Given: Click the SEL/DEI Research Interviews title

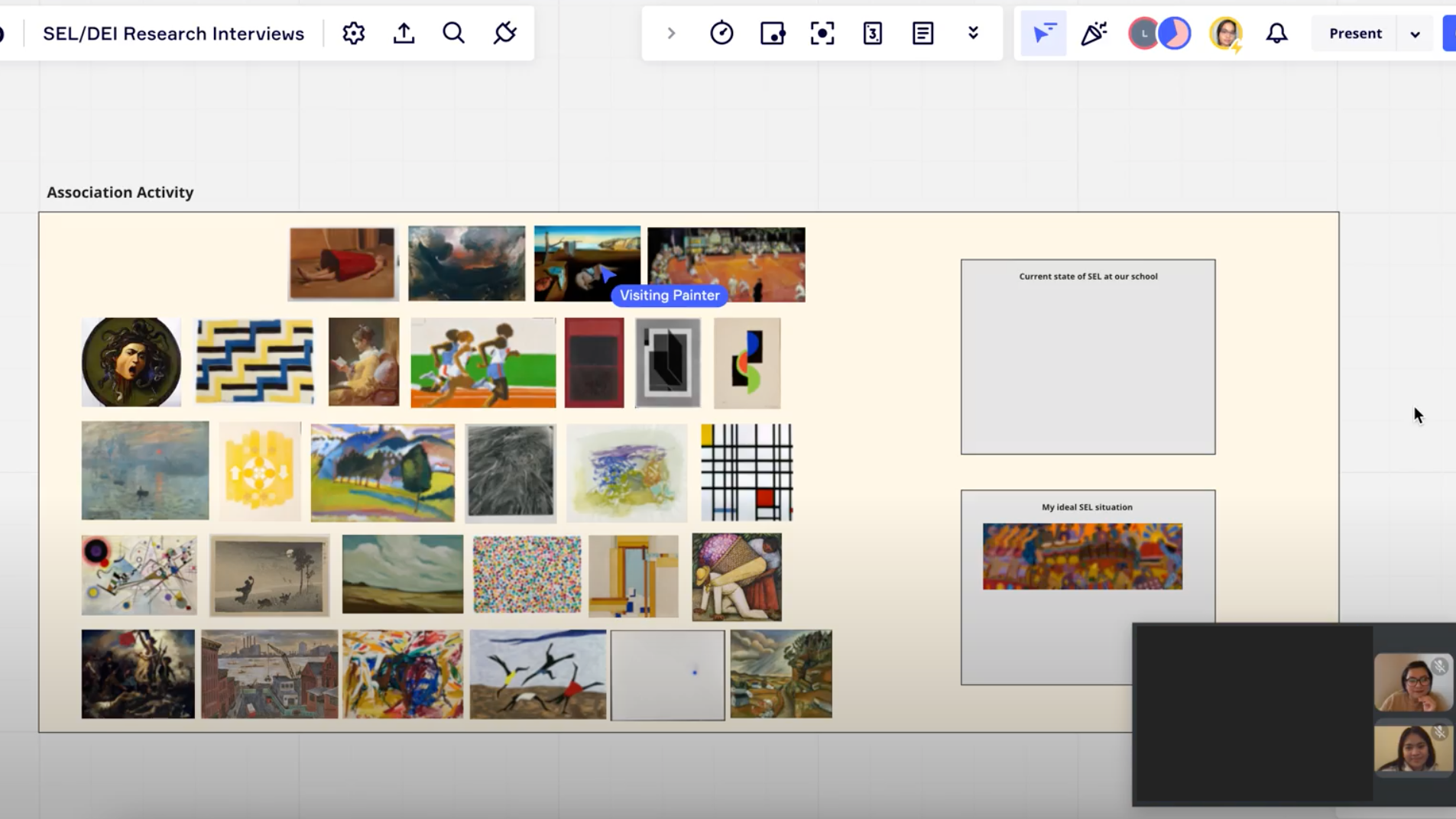Looking at the screenshot, I should (x=173, y=34).
